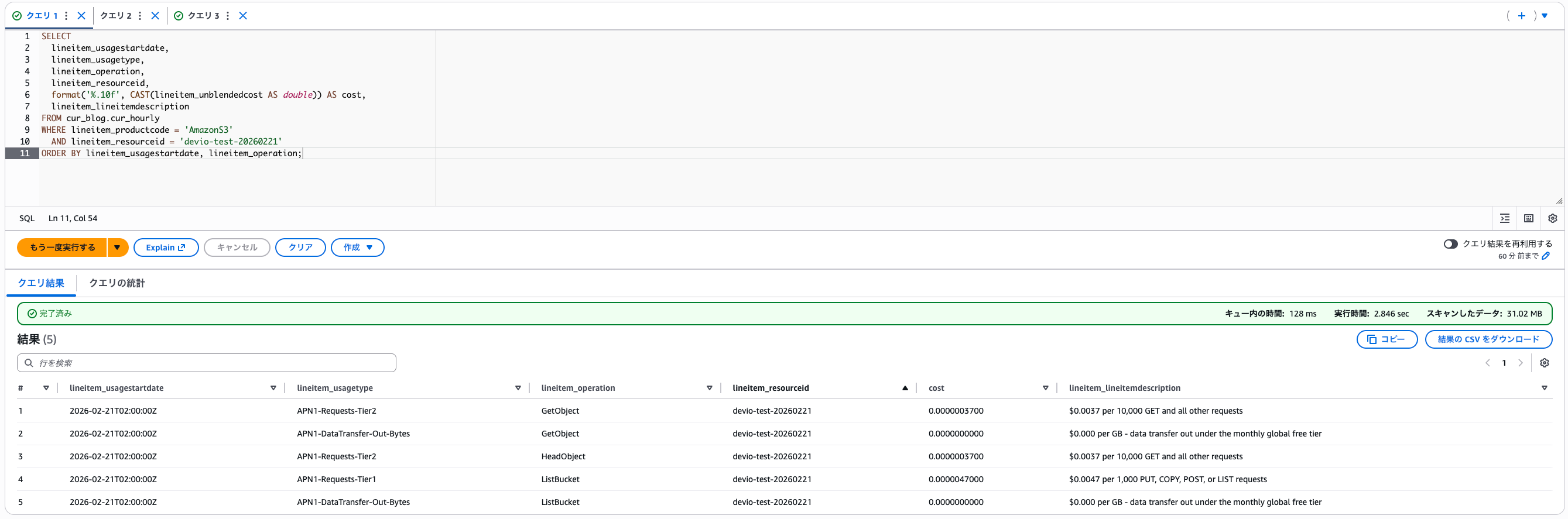
Task: Switch to クエリの統計 tab
Action: pyautogui.click(x=117, y=284)
